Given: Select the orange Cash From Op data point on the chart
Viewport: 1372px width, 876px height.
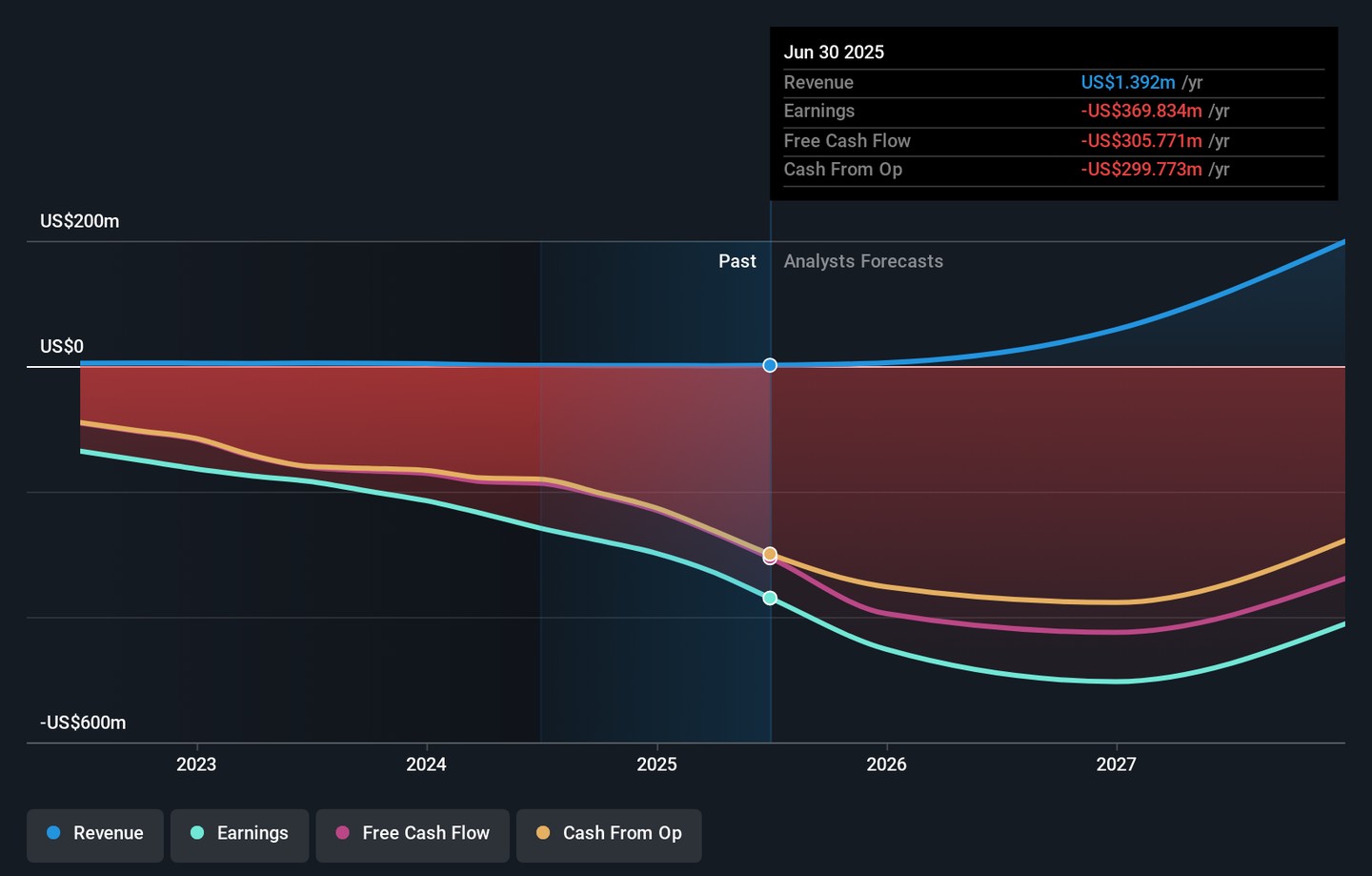Looking at the screenshot, I should pos(770,553).
